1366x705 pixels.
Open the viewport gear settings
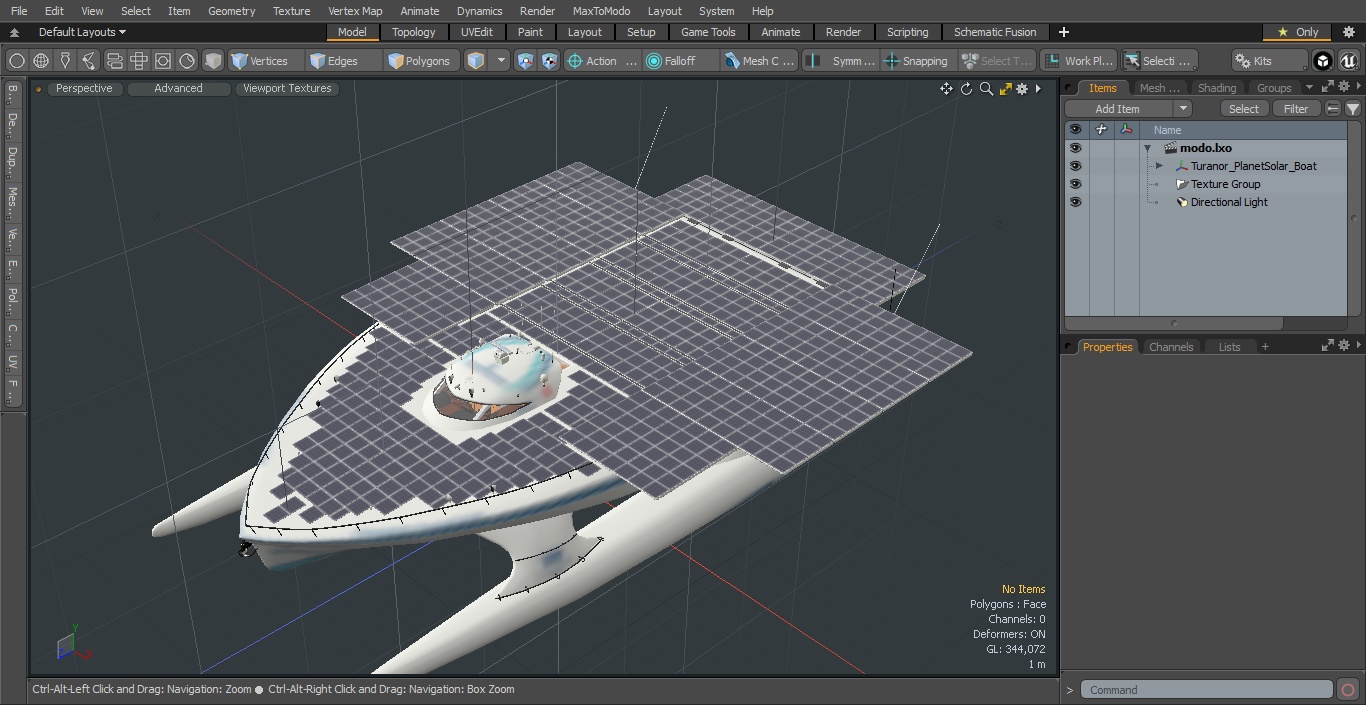coord(1022,89)
